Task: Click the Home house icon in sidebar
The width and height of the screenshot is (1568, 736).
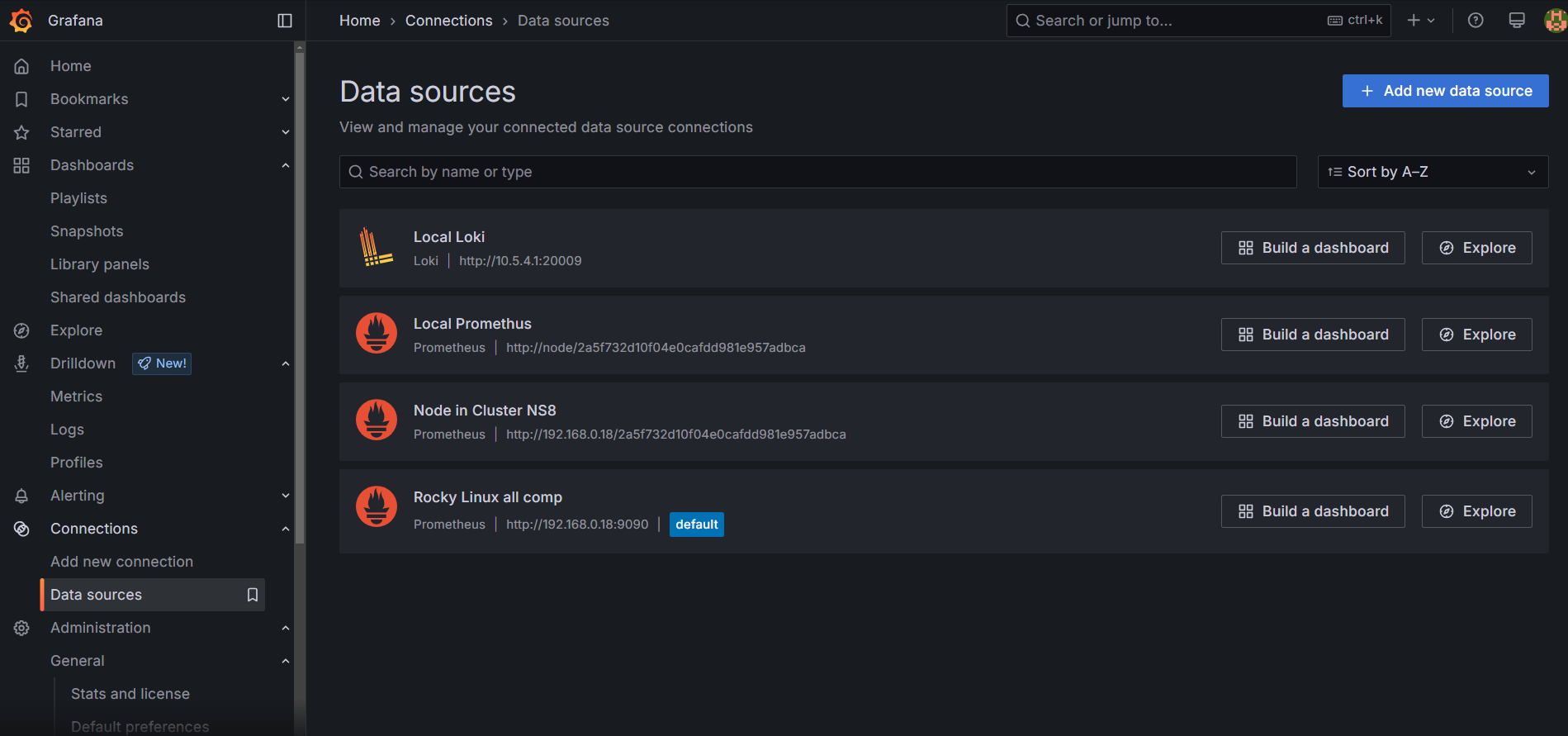Action: tap(21, 66)
